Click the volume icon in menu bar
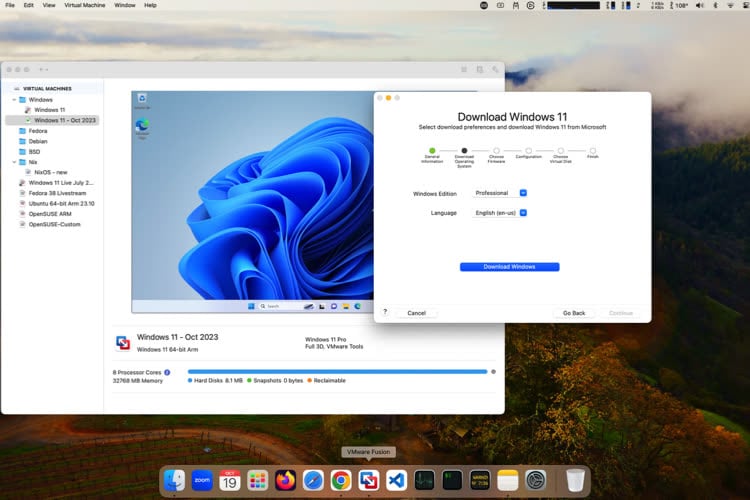Screen dimensions: 750x500 [x=700, y=5]
